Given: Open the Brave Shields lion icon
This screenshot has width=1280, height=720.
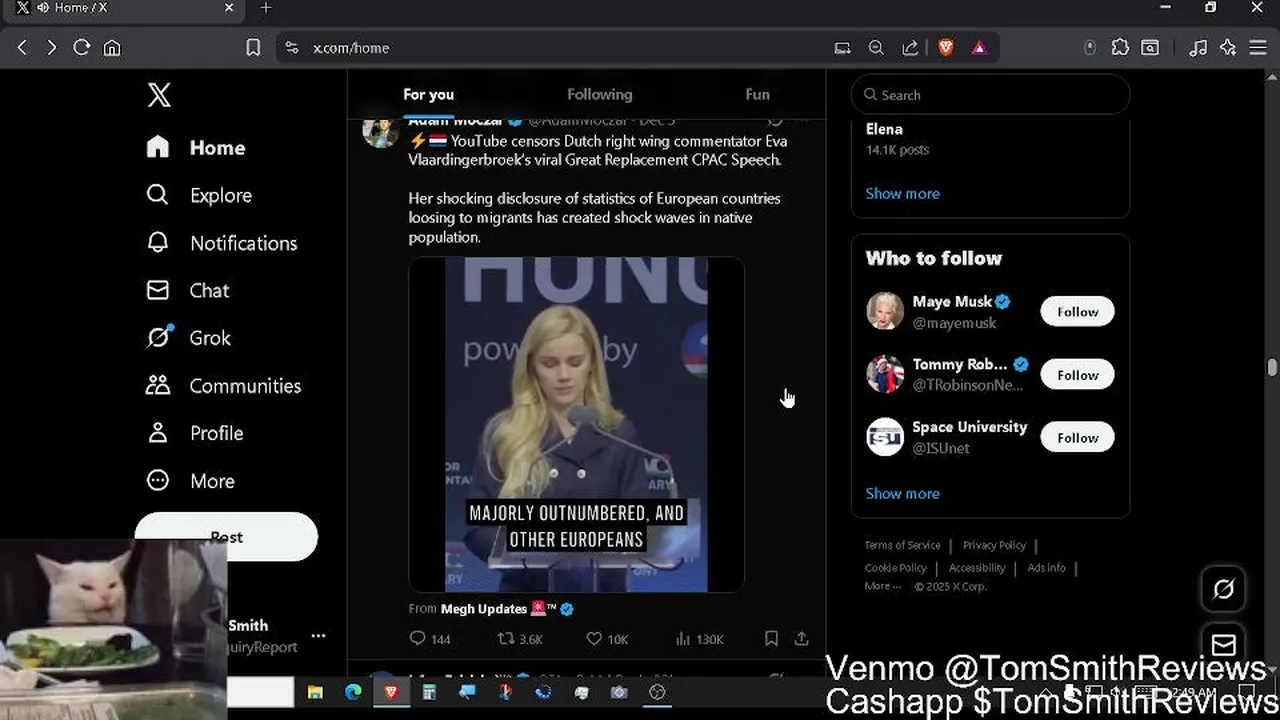Looking at the screenshot, I should (946, 47).
